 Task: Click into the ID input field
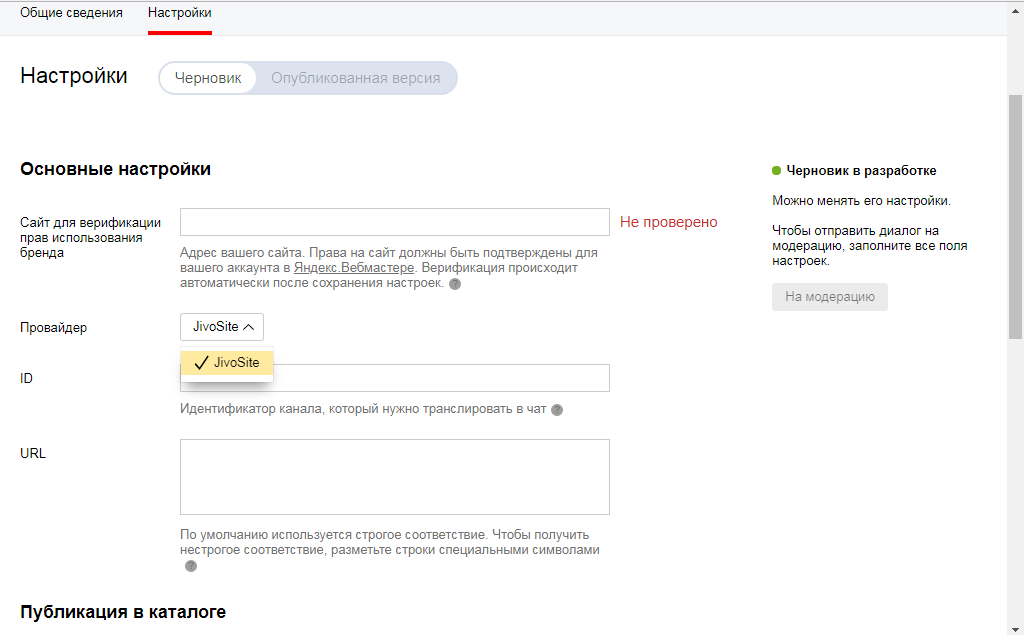[440, 378]
